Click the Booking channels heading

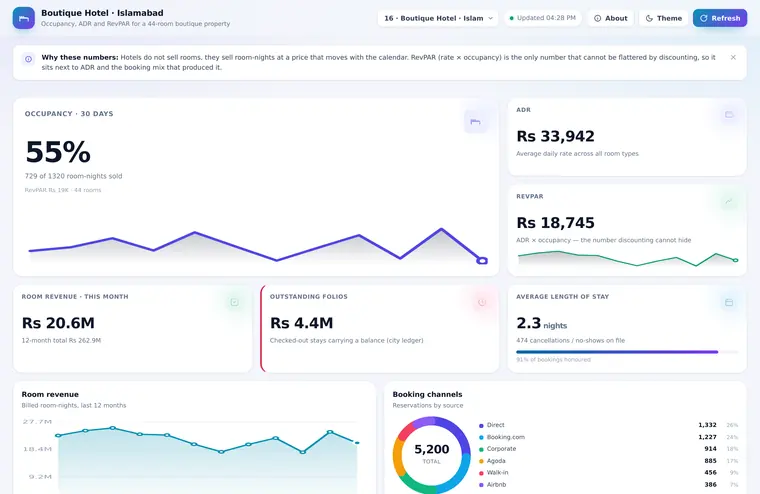coord(427,395)
